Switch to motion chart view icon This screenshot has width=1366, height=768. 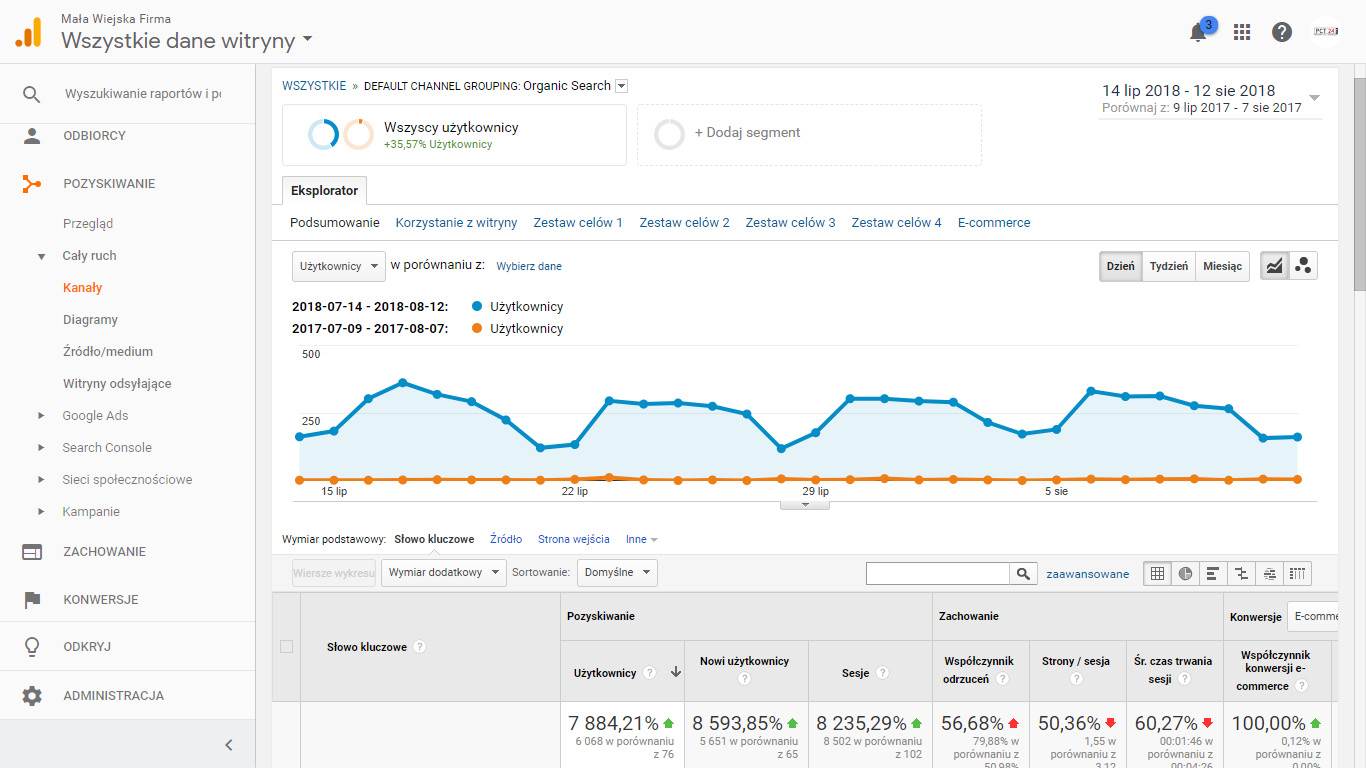click(1303, 266)
